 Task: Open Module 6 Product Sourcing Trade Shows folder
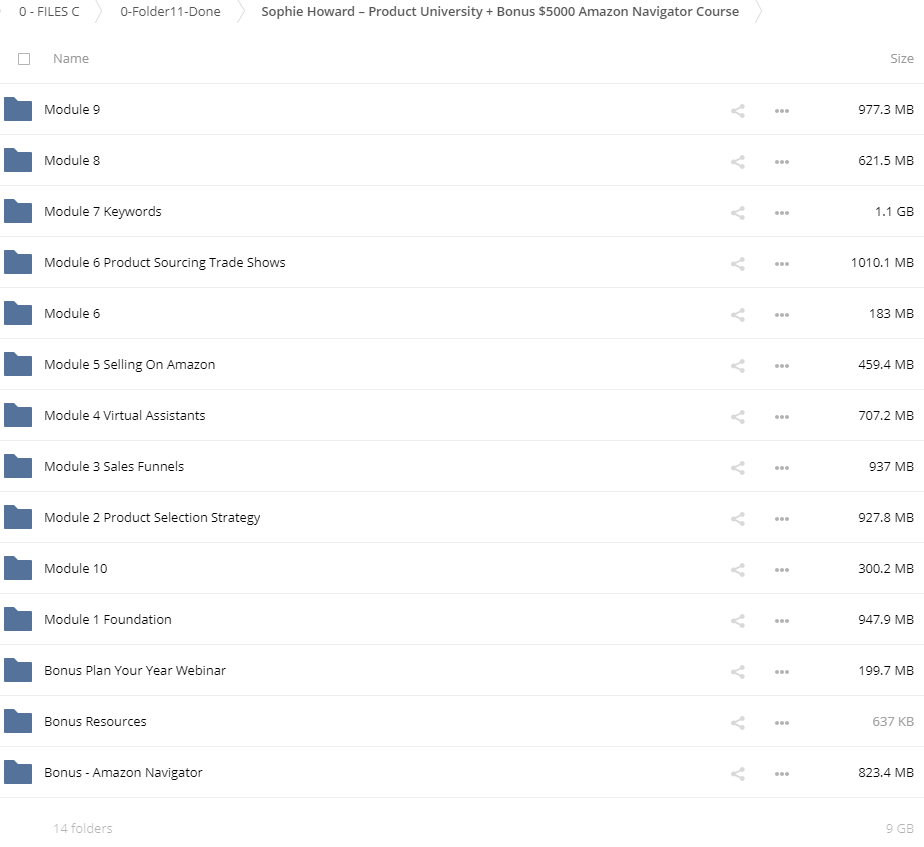pyautogui.click(x=164, y=263)
